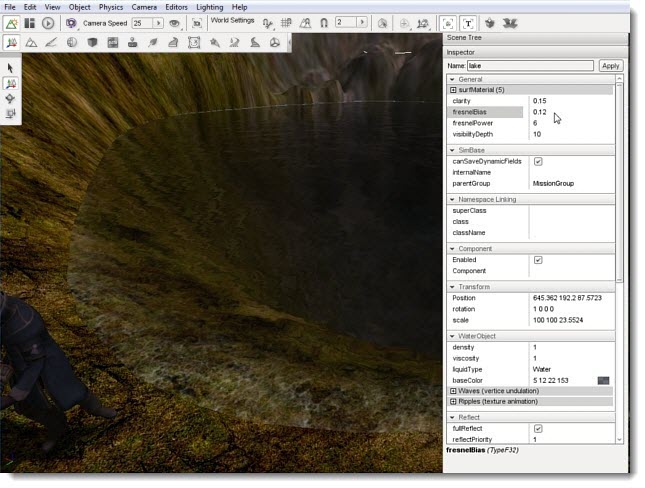The height and width of the screenshot is (488, 645).
Task: Toggle the object bounding box display icon
Action: pos(448,23)
